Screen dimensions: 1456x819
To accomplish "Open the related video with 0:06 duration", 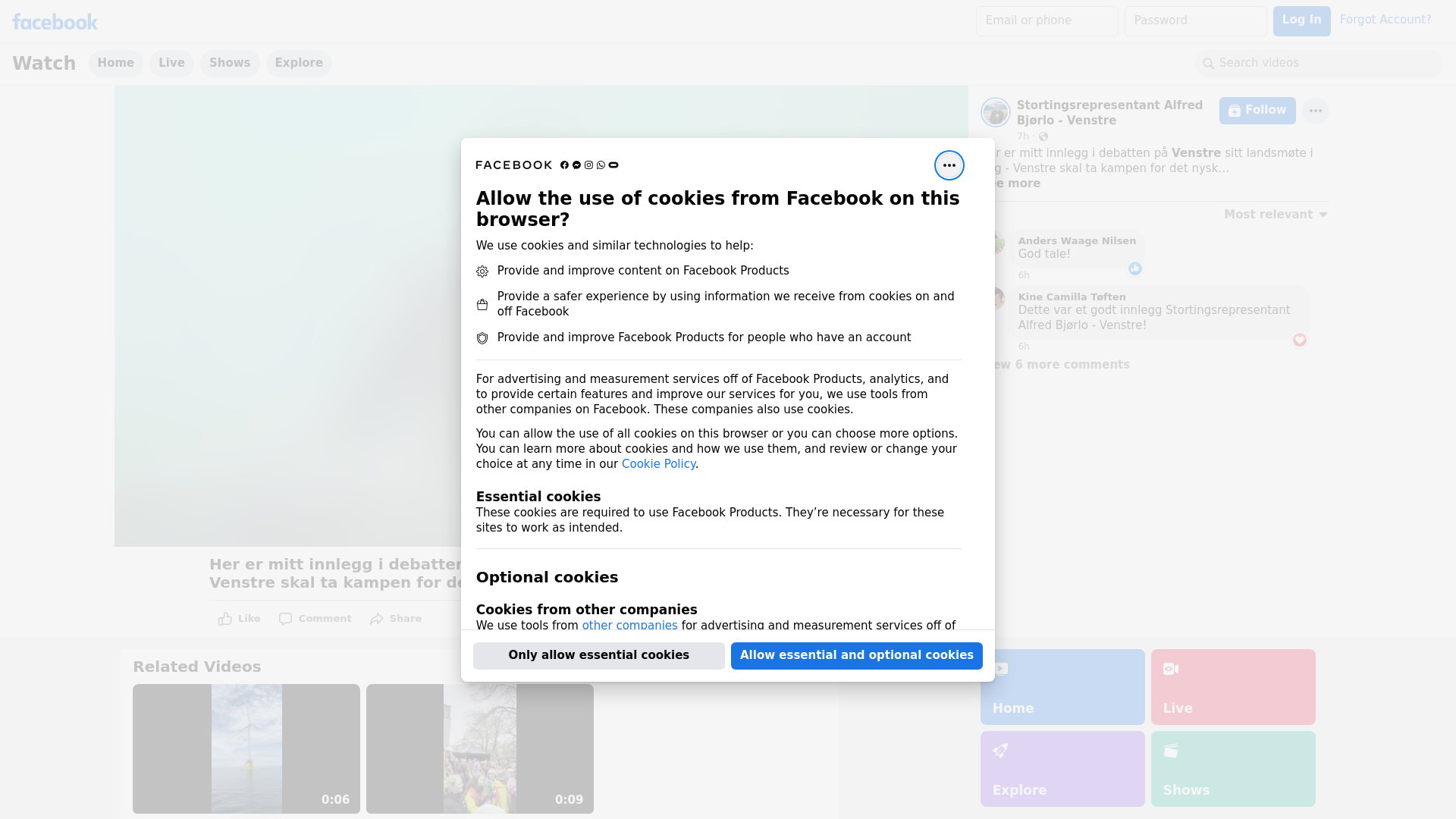I will pos(246,749).
